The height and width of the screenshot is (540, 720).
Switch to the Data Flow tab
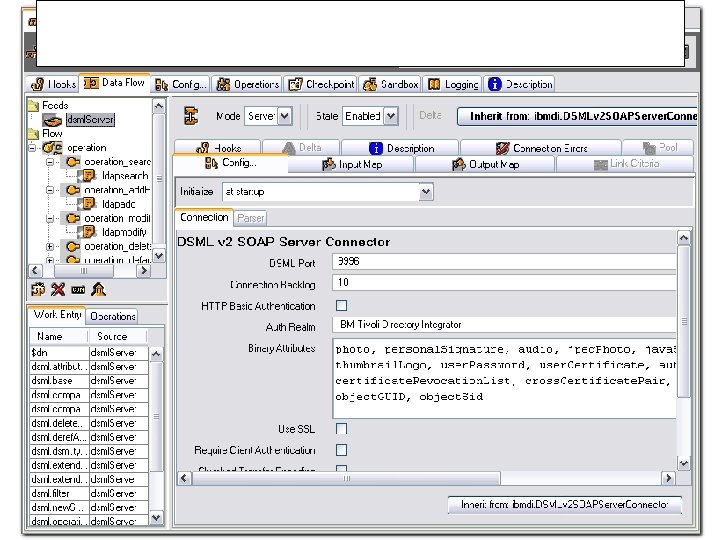(x=114, y=83)
